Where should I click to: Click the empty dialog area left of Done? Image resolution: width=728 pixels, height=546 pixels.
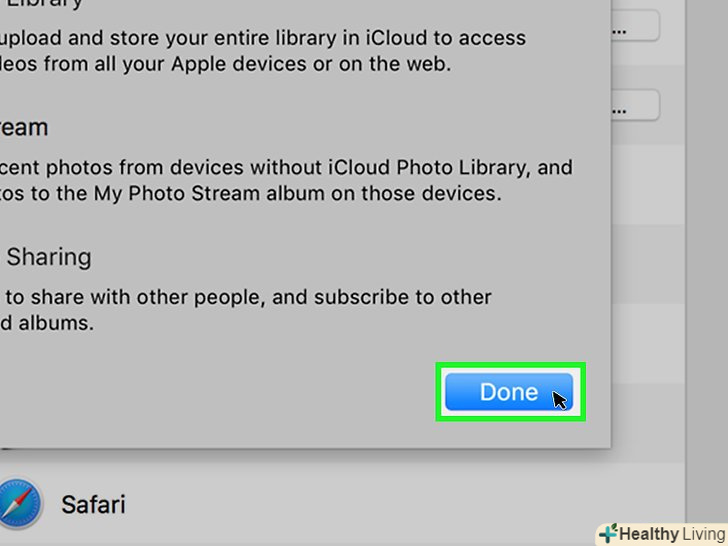coord(220,392)
